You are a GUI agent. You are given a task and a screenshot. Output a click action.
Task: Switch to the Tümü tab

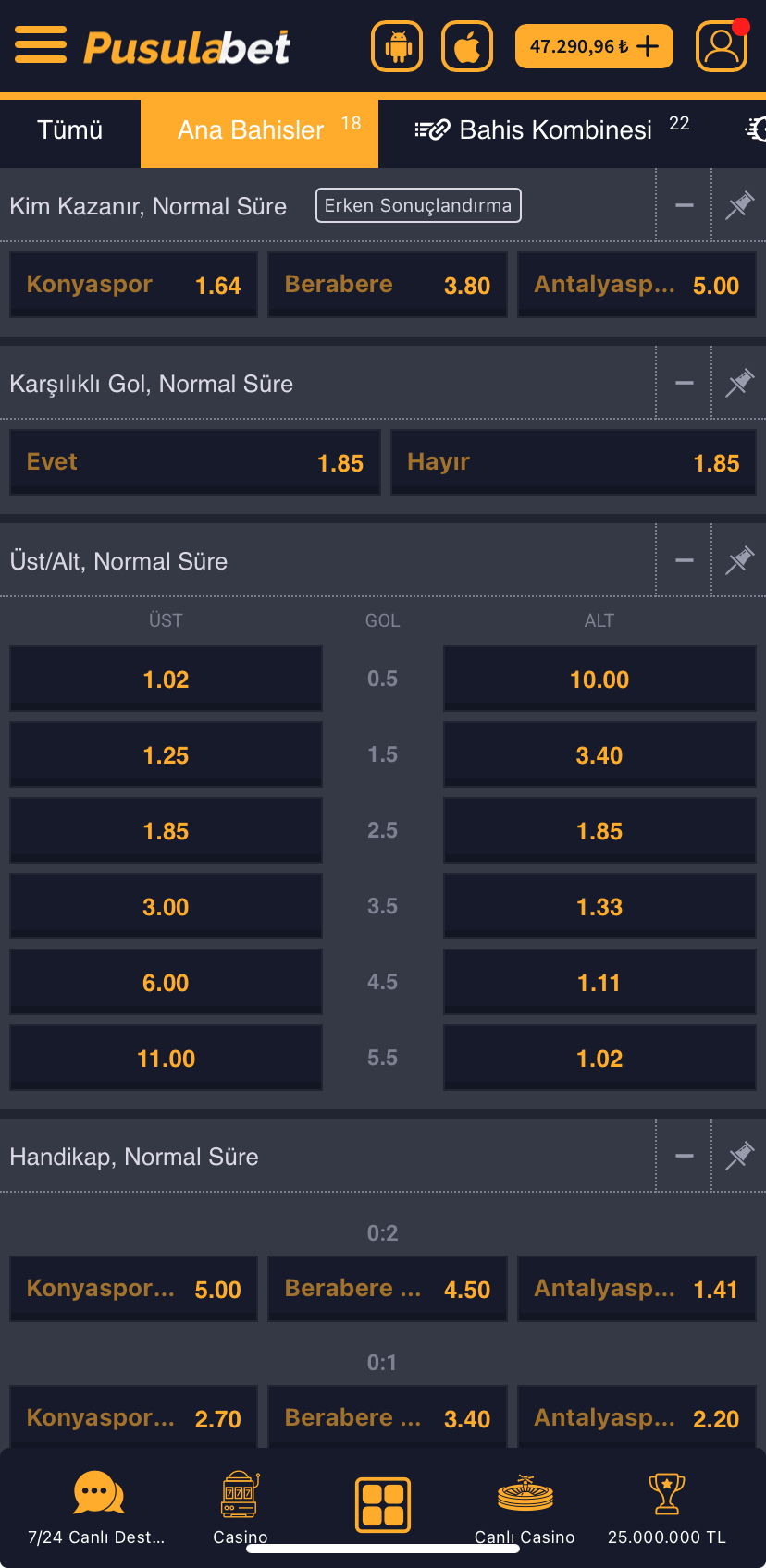70,130
